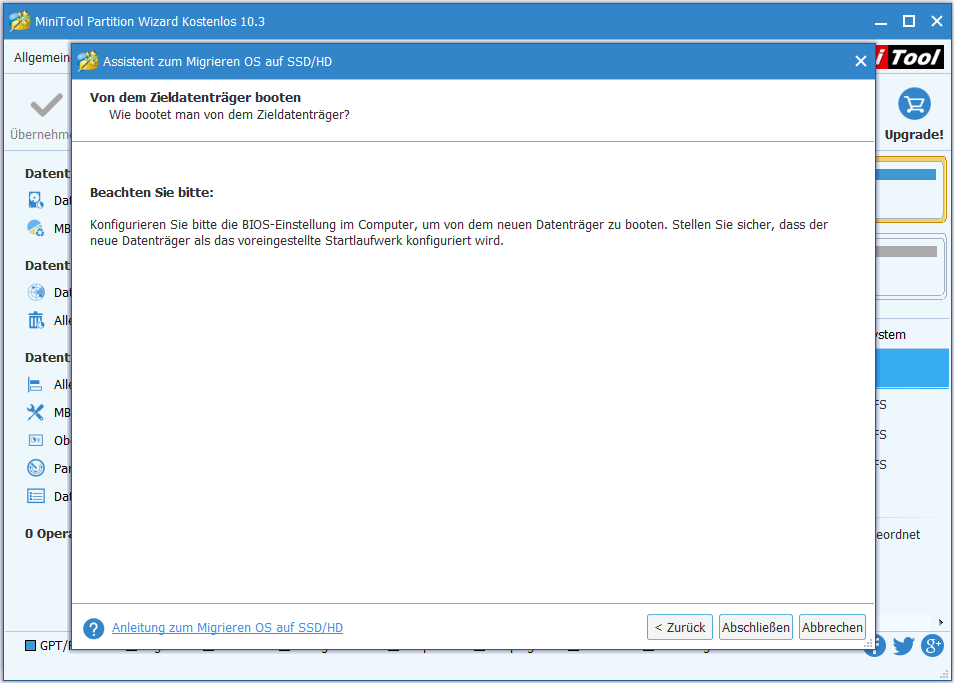Click the partition recovery round icon
This screenshot has width=954, height=683.
pyautogui.click(x=36, y=468)
